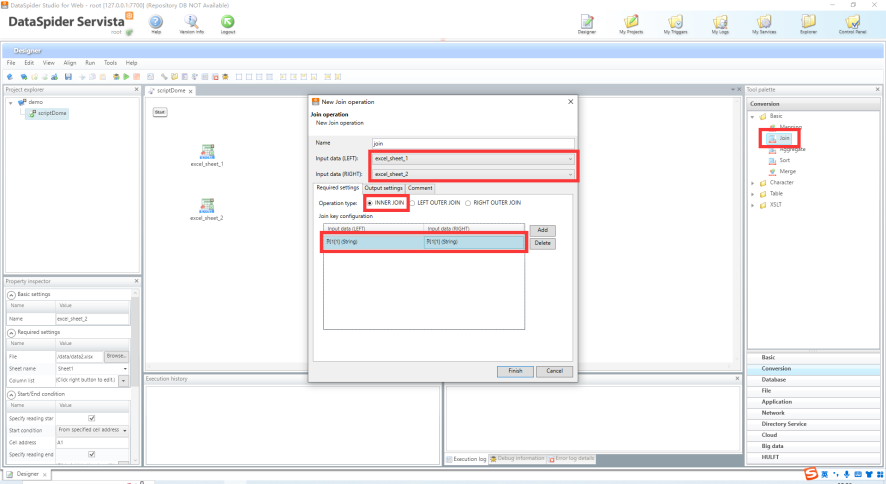Open the Start condition dropdown
The width and height of the screenshot is (886, 484).
[92, 430]
